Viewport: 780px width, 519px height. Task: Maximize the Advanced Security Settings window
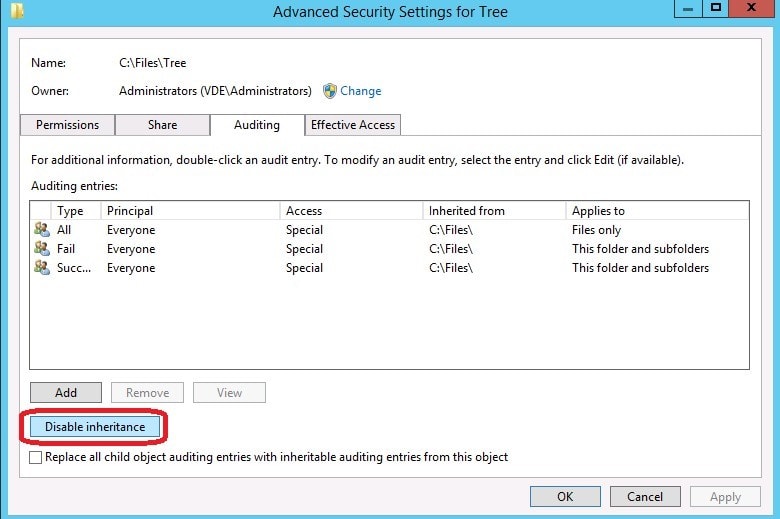[x=715, y=9]
